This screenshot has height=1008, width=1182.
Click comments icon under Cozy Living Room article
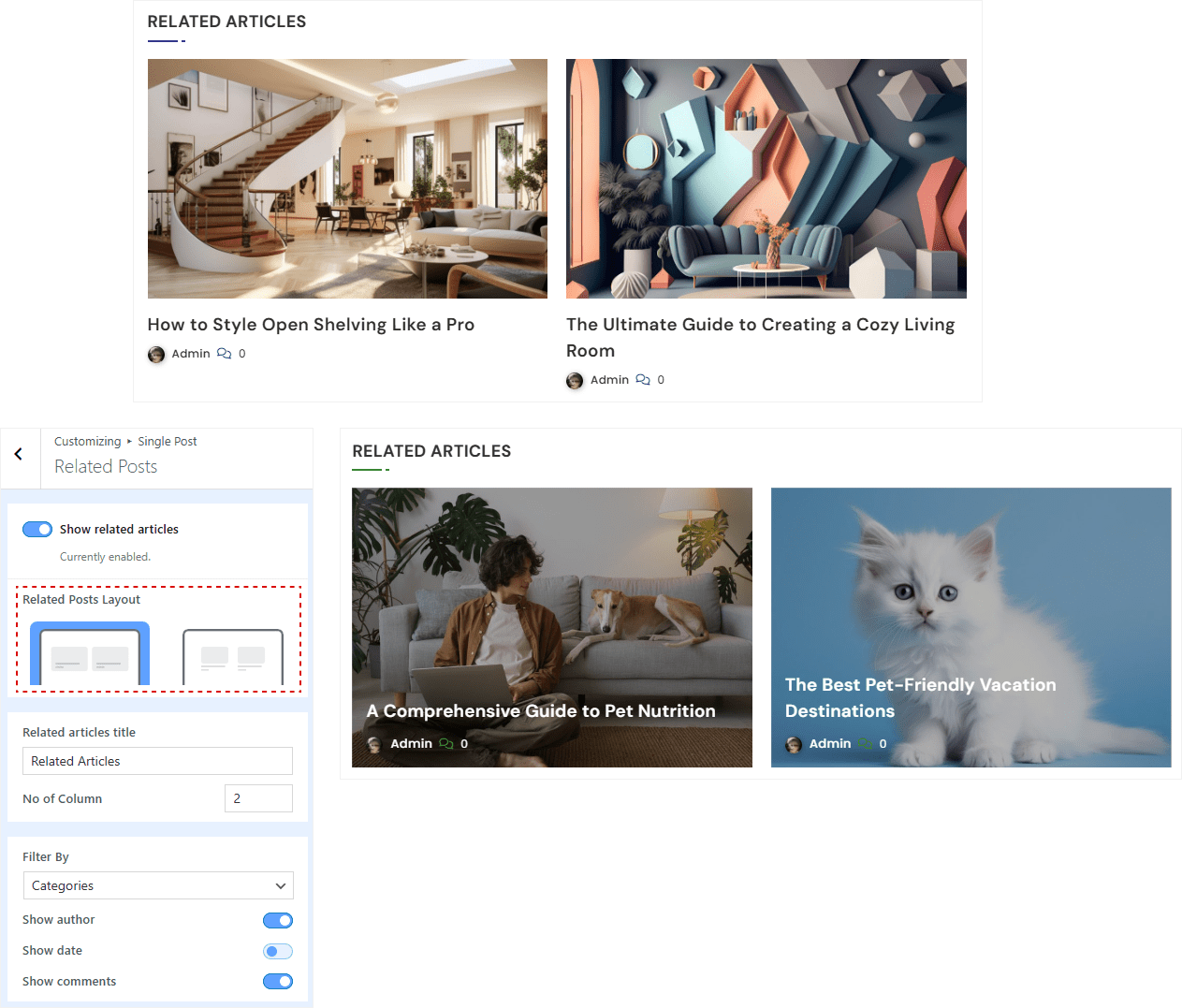[642, 380]
